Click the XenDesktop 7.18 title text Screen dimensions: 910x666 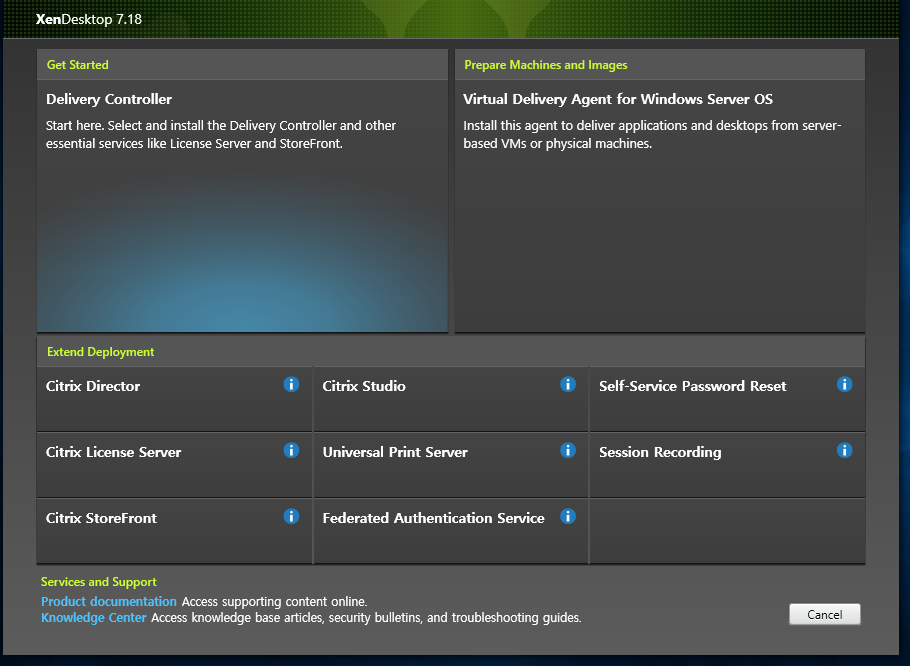[89, 19]
